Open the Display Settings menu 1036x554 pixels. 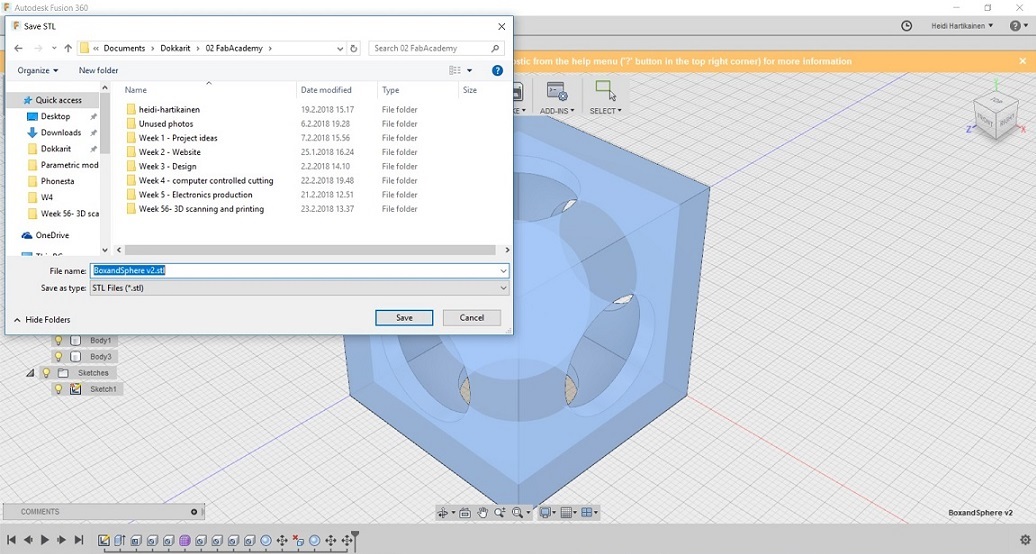click(548, 512)
